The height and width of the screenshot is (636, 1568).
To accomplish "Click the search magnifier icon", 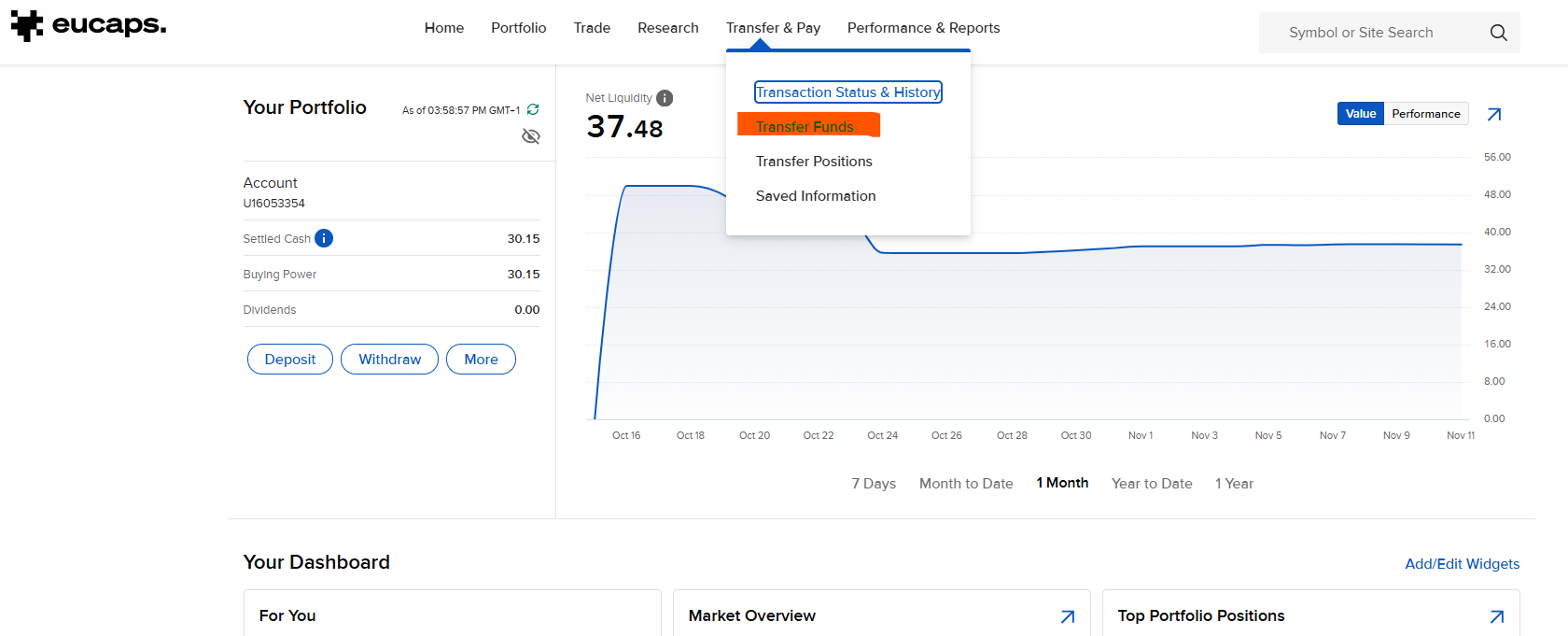I will [x=1499, y=33].
